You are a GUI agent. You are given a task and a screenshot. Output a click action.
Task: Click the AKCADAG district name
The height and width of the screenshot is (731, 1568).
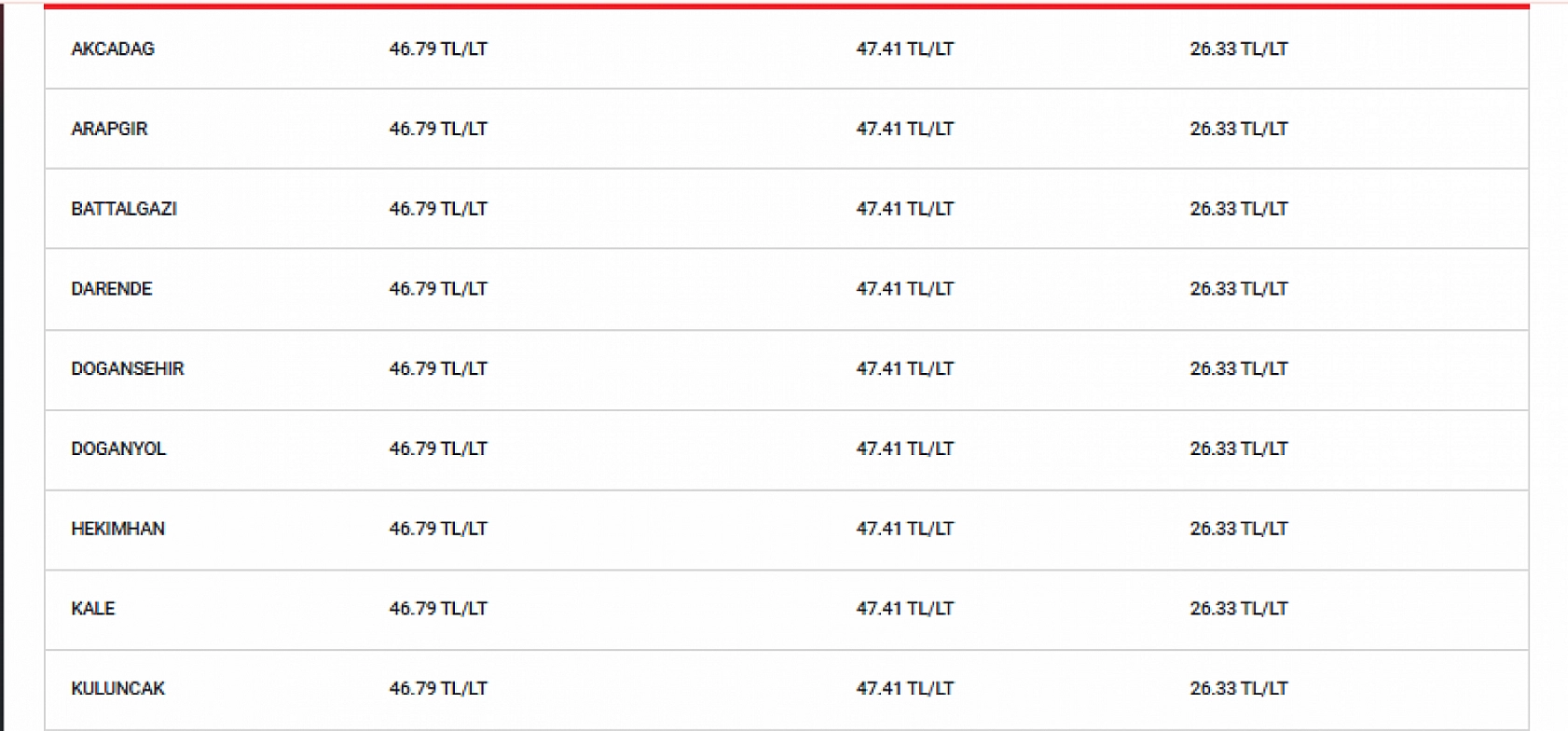[x=113, y=49]
